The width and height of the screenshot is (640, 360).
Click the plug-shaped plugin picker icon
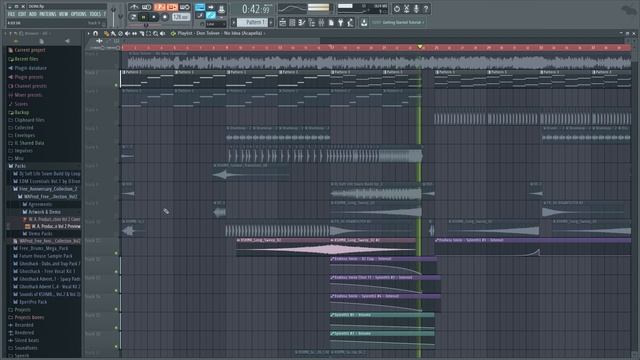pos(341,22)
